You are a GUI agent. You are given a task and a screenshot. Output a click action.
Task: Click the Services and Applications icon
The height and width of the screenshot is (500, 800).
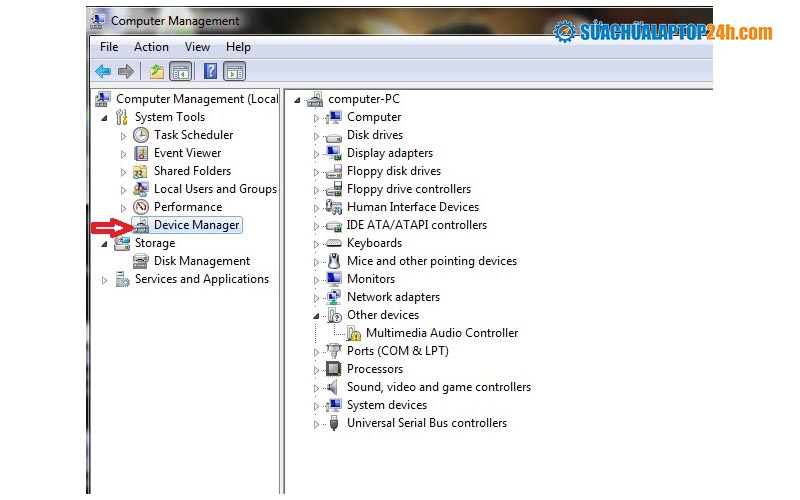coord(122,279)
